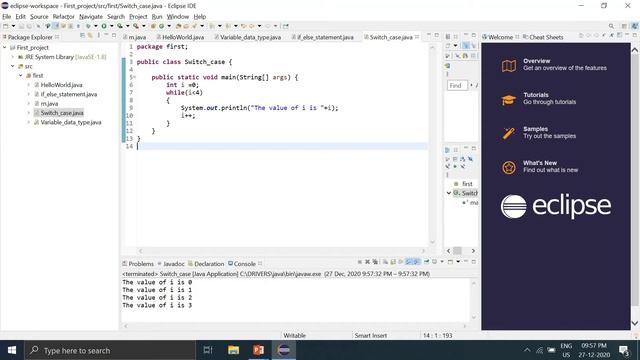
Task: Open the notification center icon in system tray
Action: 624,350
